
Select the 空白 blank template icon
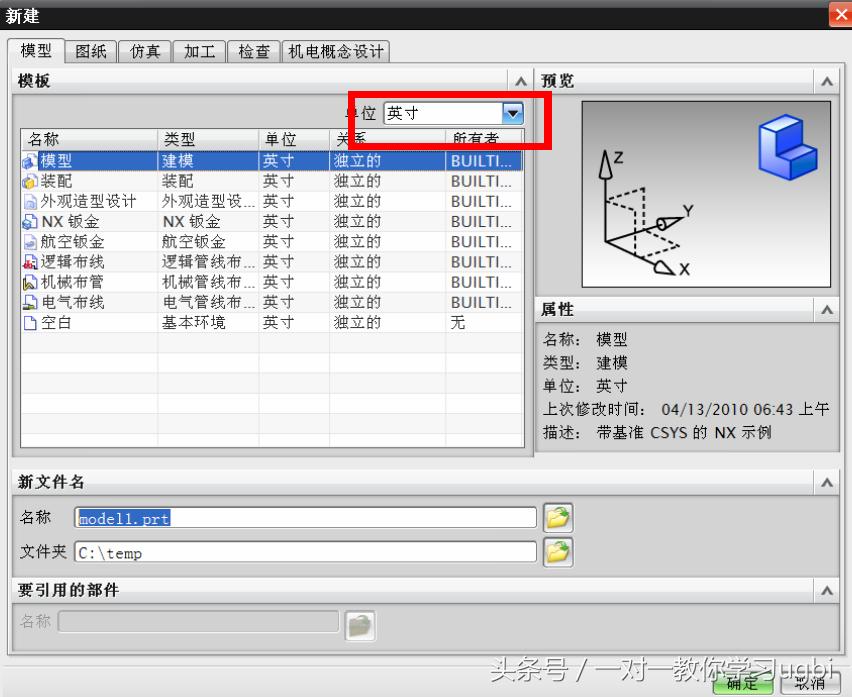point(30,321)
